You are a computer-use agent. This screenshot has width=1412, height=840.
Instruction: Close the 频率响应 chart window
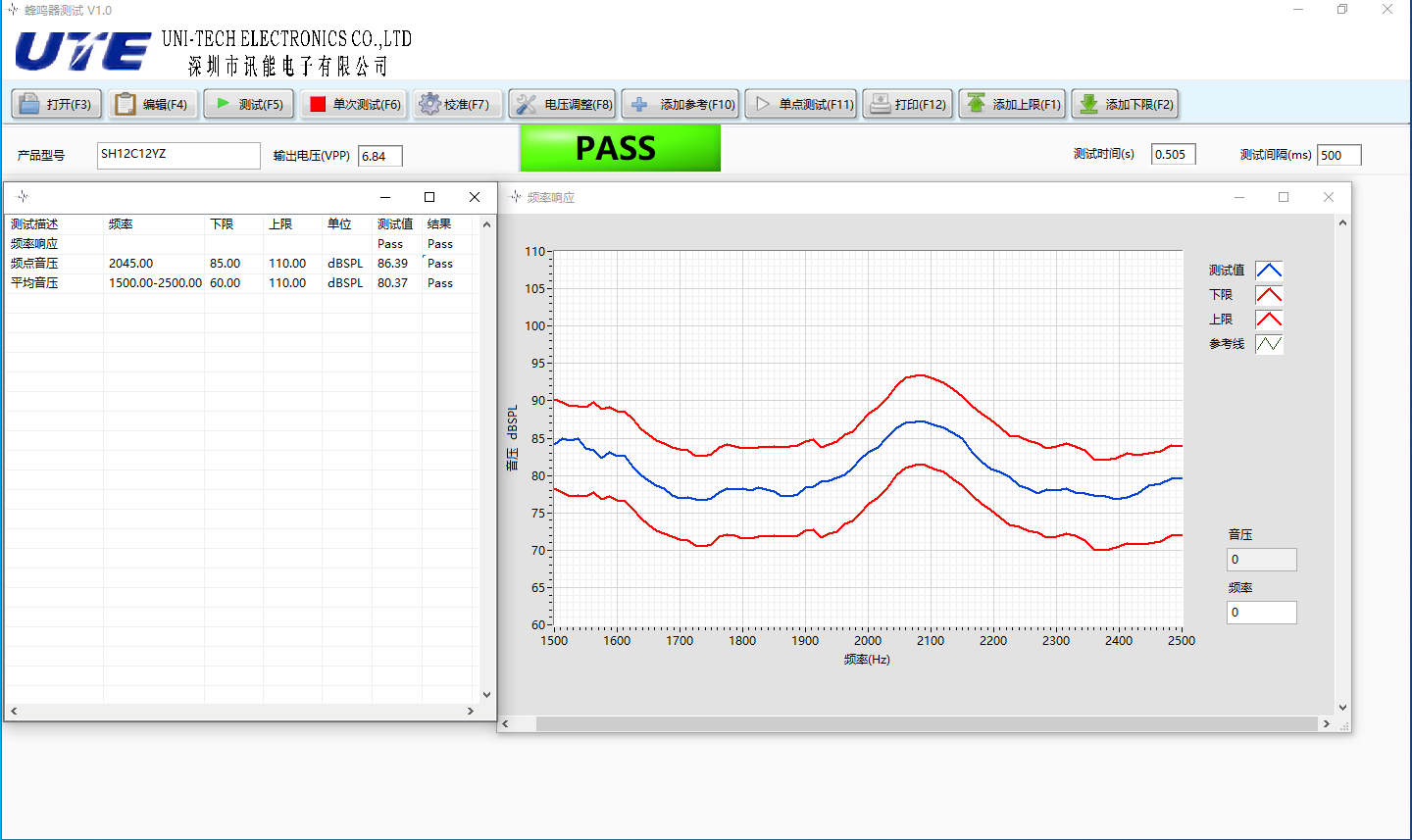1329,197
